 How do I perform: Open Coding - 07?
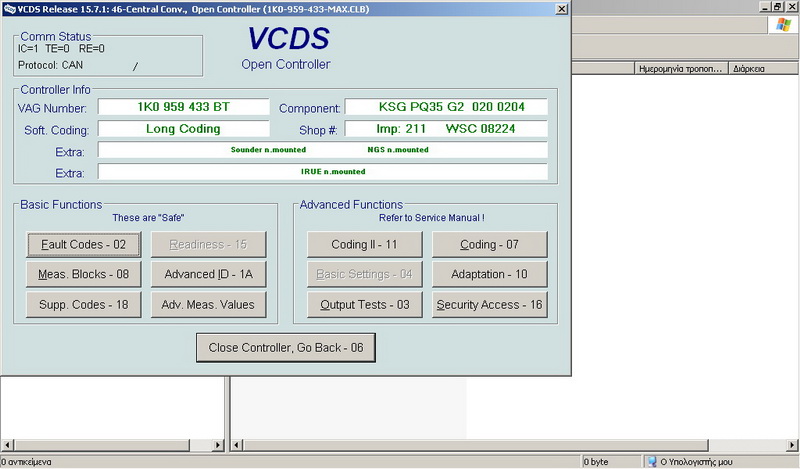point(489,244)
